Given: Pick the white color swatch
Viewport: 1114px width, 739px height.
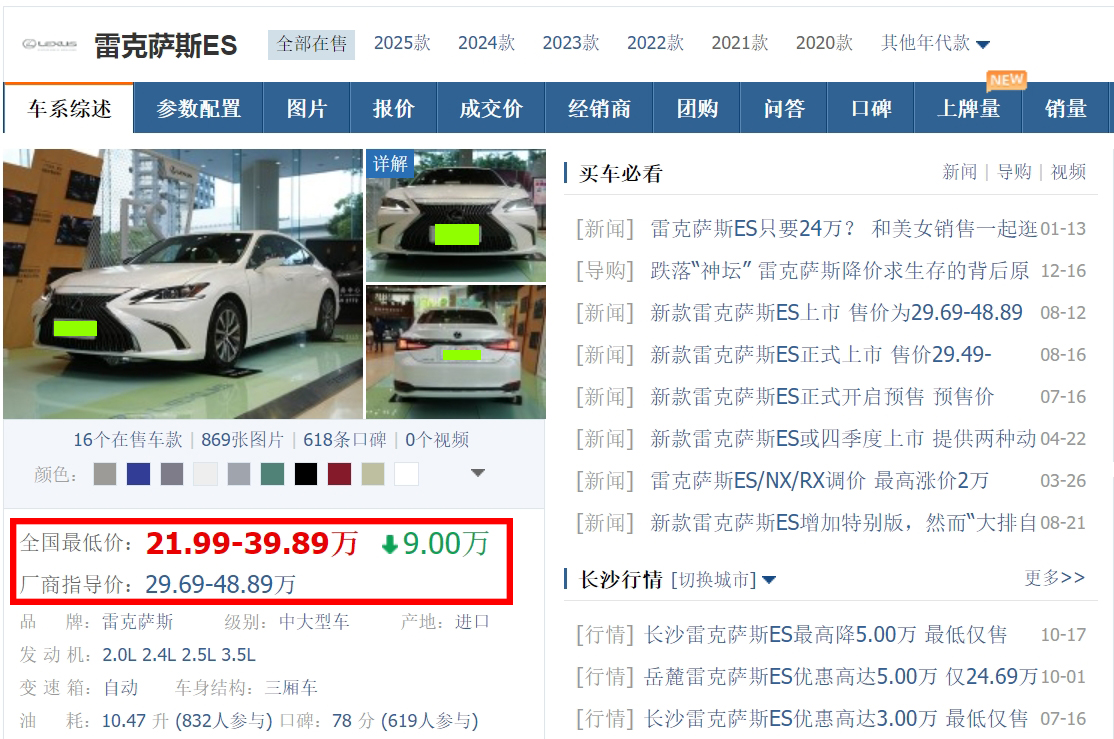Looking at the screenshot, I should 406,474.
